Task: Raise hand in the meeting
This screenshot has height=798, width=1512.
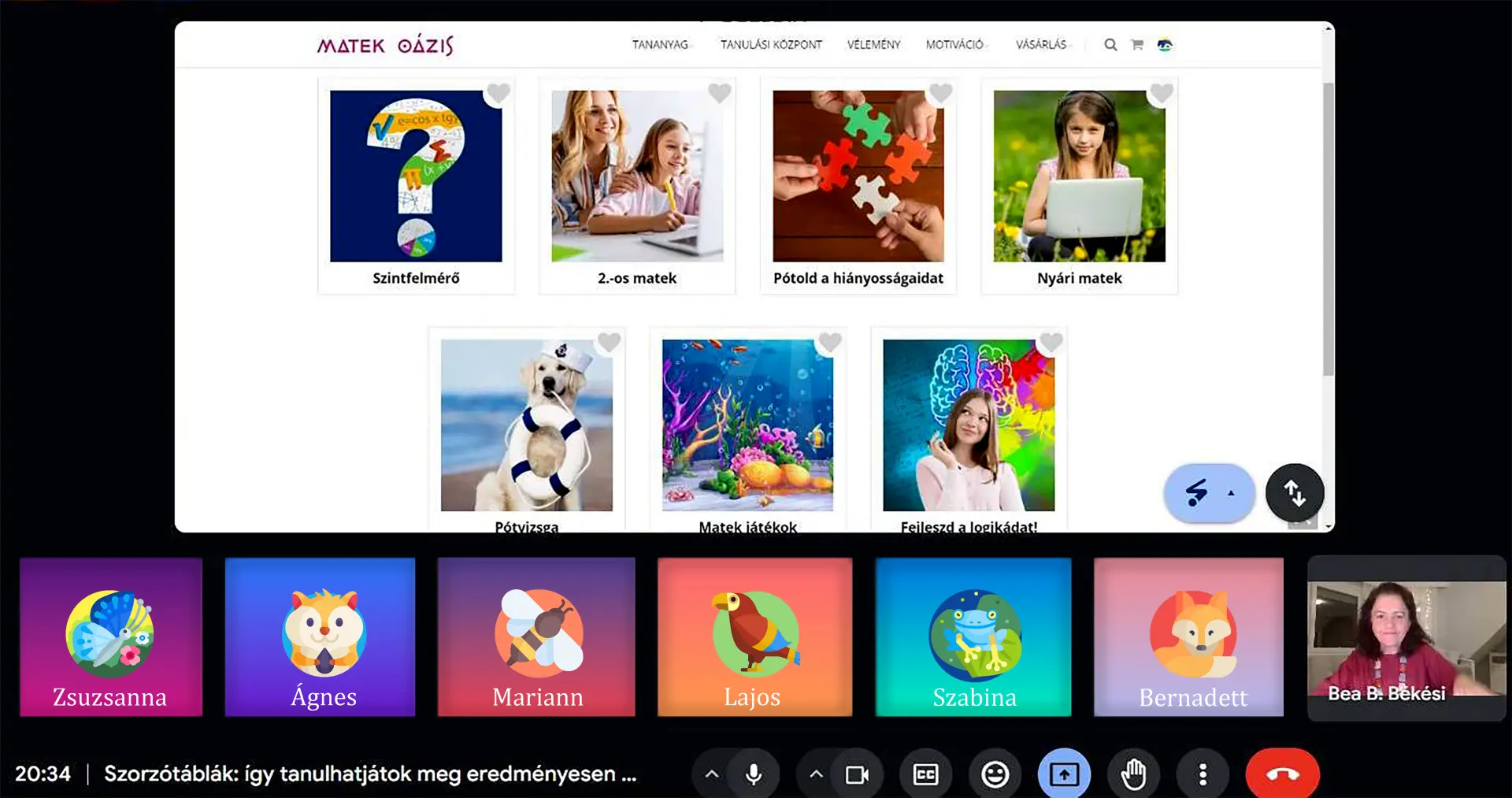Action: point(1133,775)
